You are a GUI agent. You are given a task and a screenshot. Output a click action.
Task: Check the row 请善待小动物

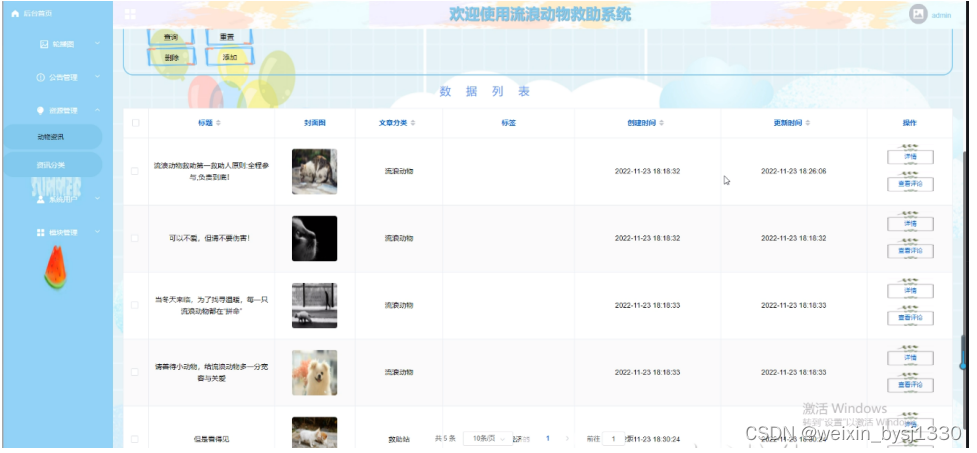(135, 372)
